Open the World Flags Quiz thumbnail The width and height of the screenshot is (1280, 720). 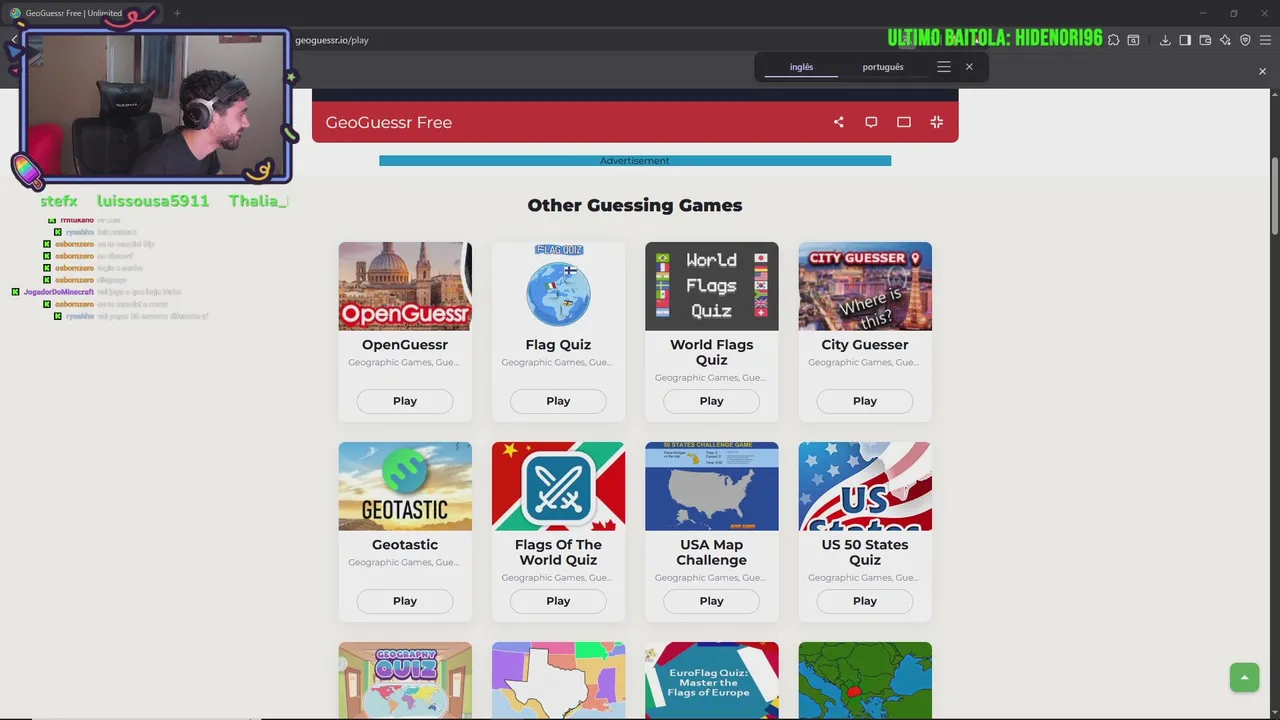(712, 286)
